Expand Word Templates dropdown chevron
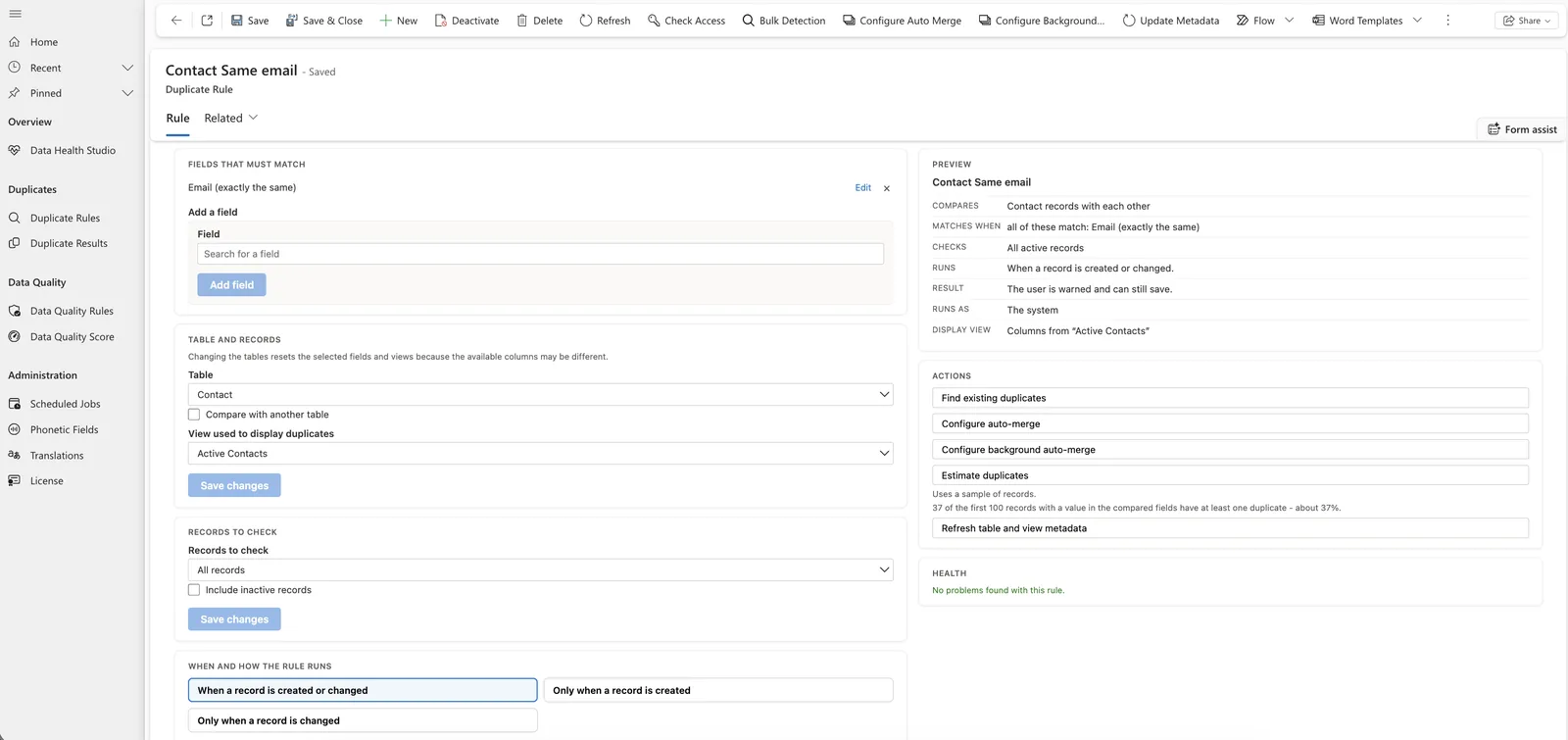This screenshot has width=1568, height=740. pyautogui.click(x=1417, y=21)
